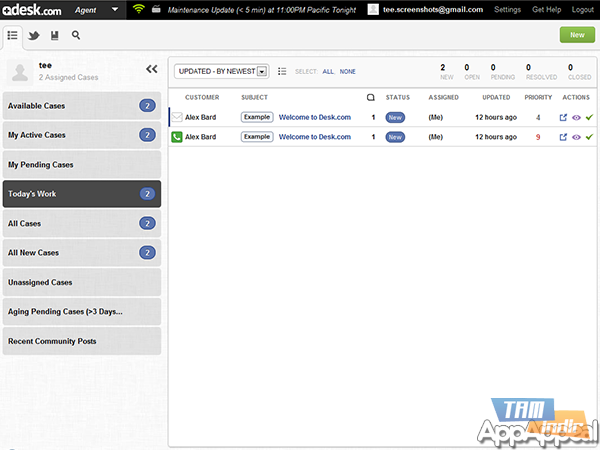Click Available Cases count badge
The height and width of the screenshot is (450, 600).
[x=147, y=106]
